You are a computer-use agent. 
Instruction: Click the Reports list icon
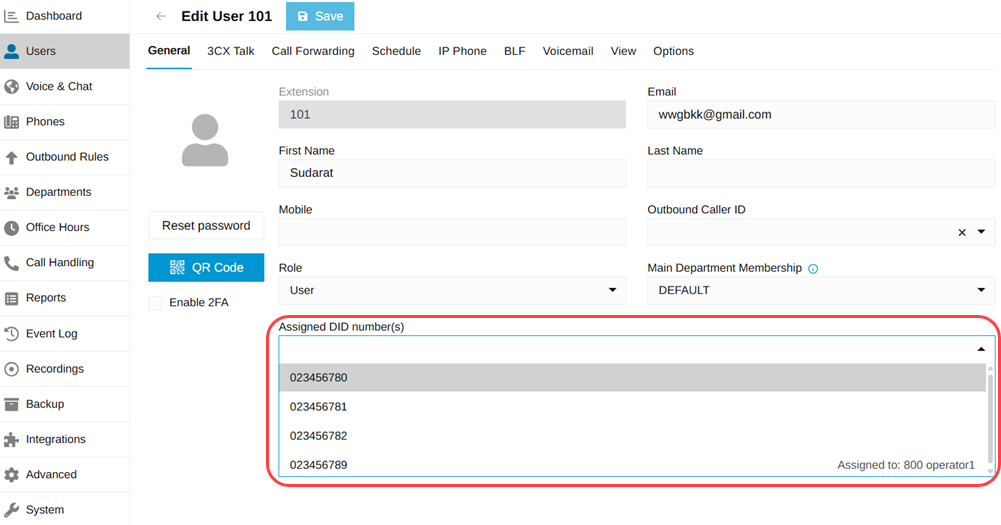[x=11, y=298]
